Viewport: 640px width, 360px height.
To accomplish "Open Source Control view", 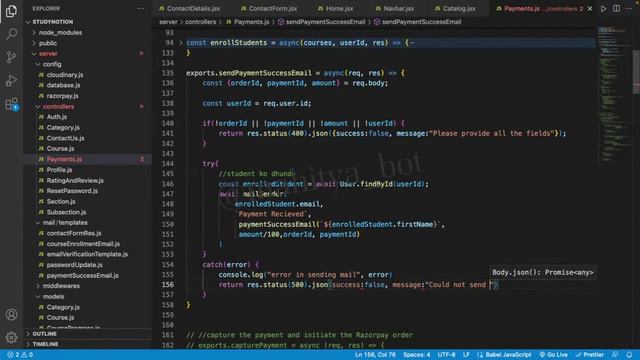I will tap(11, 57).
